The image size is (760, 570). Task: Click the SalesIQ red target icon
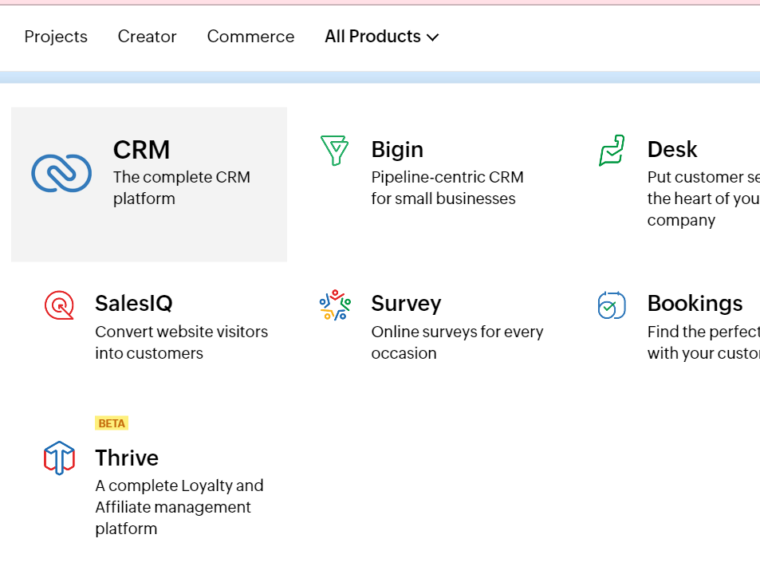[59, 305]
